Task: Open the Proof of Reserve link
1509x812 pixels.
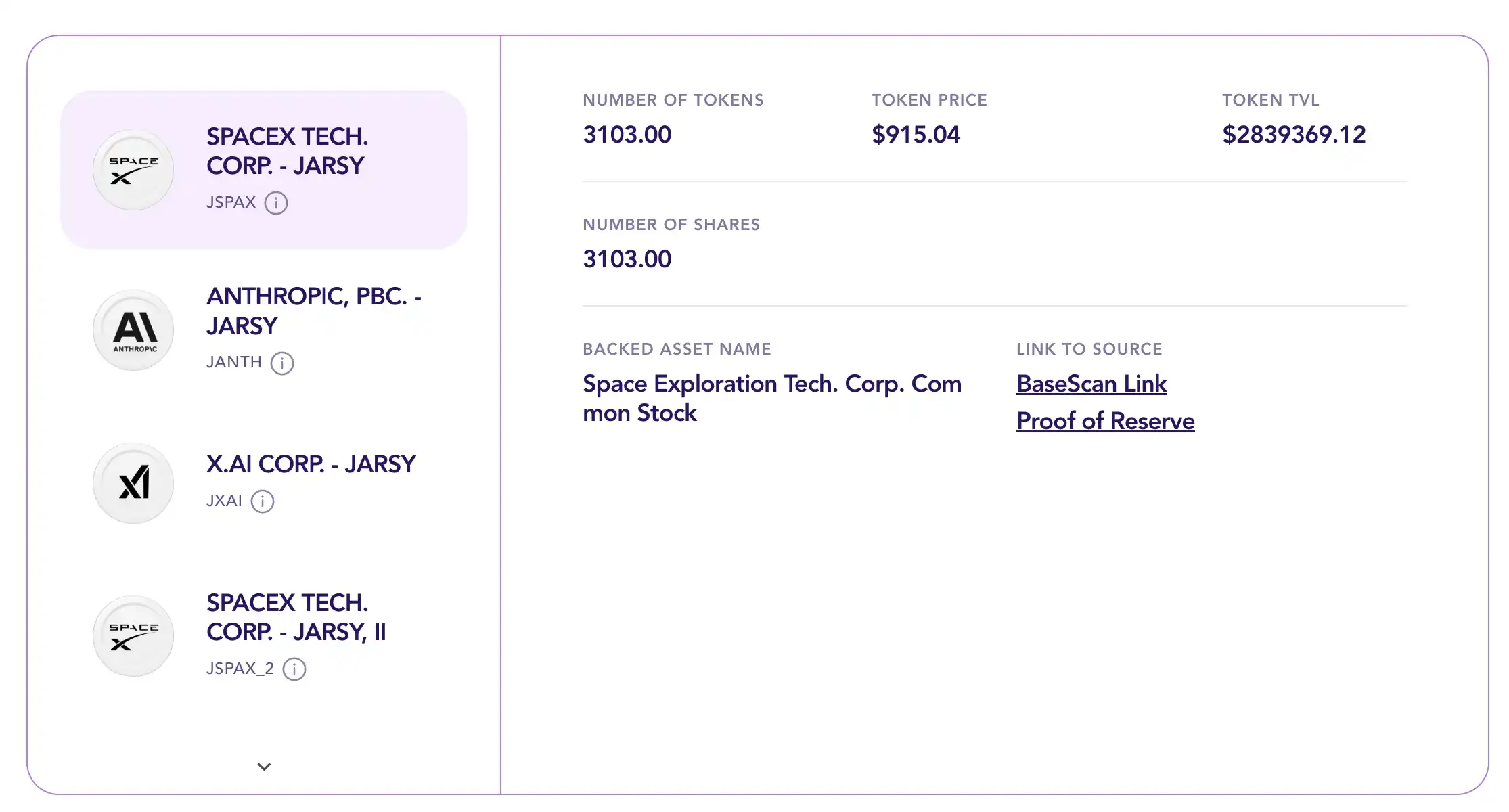Action: [x=1105, y=422]
